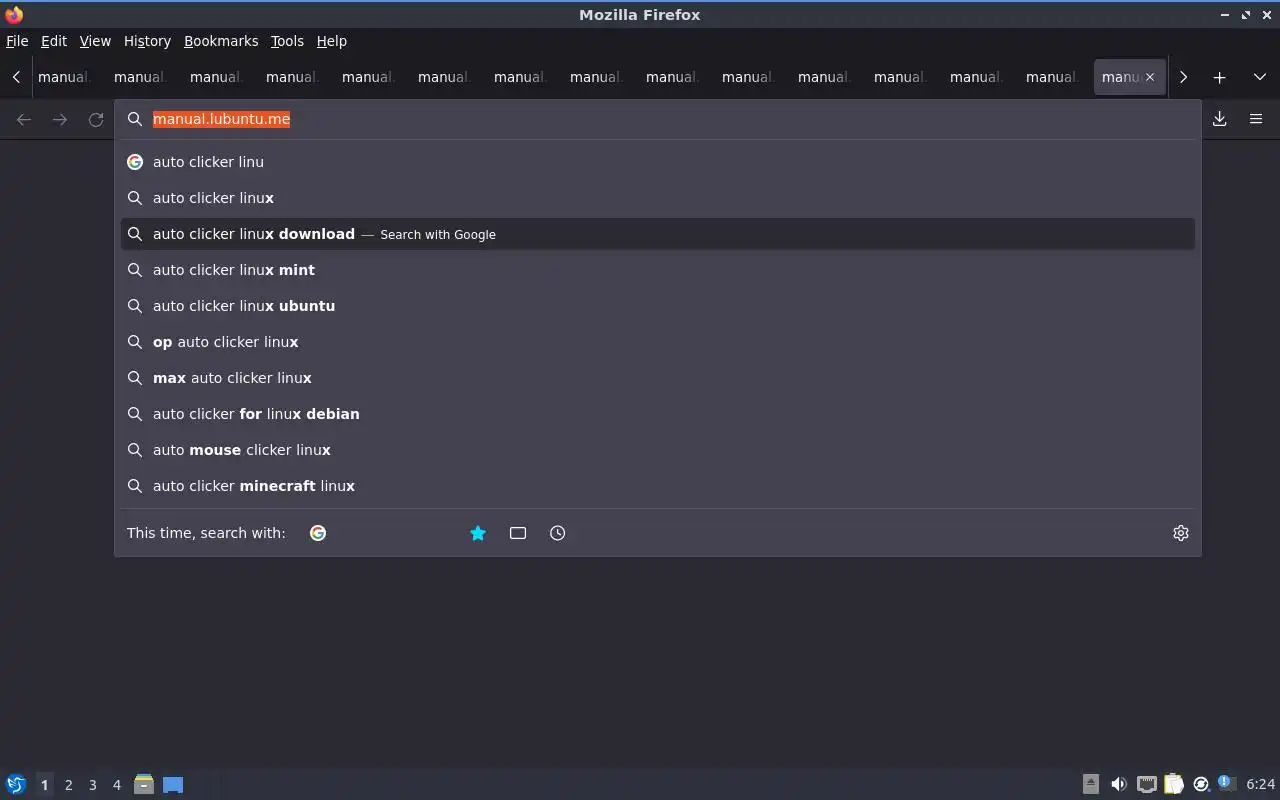Search open Tabs with the tab icon
Image resolution: width=1280 pixels, height=800 pixels.
tap(518, 533)
